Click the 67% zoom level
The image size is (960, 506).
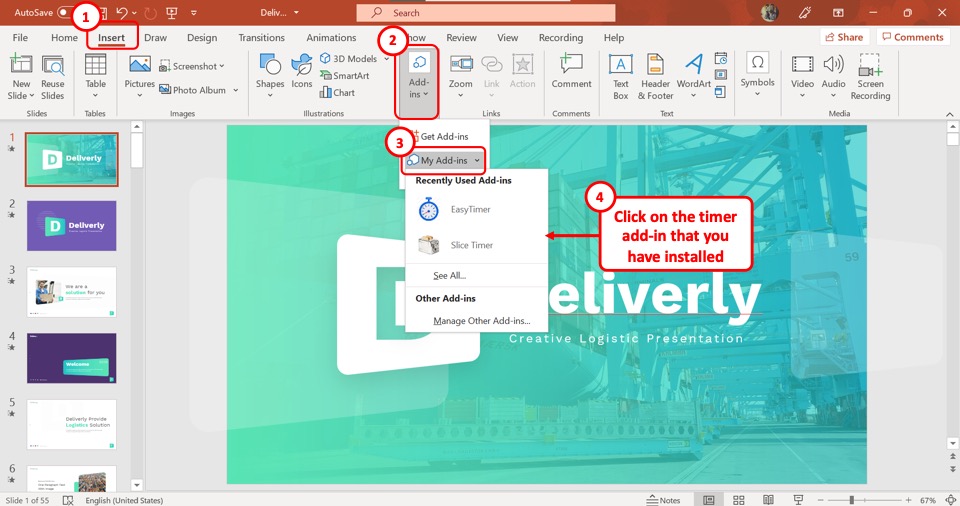tap(928, 500)
